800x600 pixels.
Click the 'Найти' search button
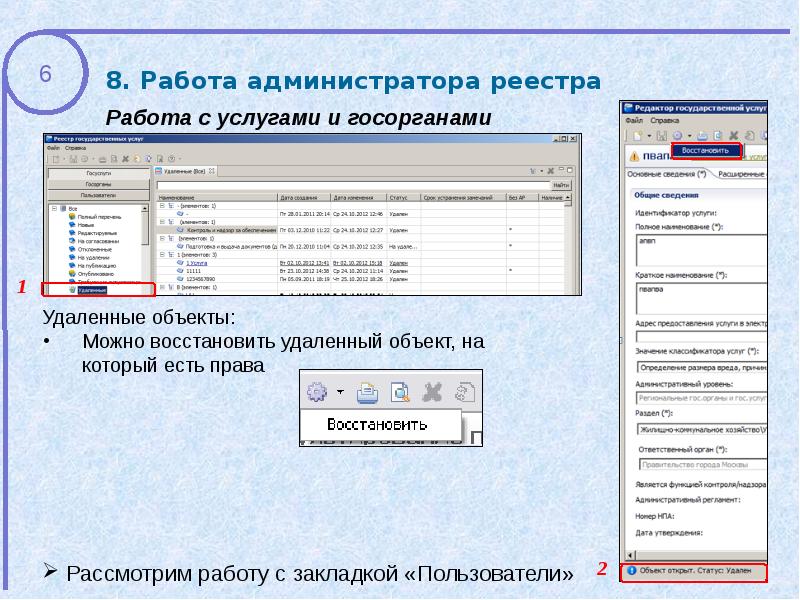(x=560, y=185)
